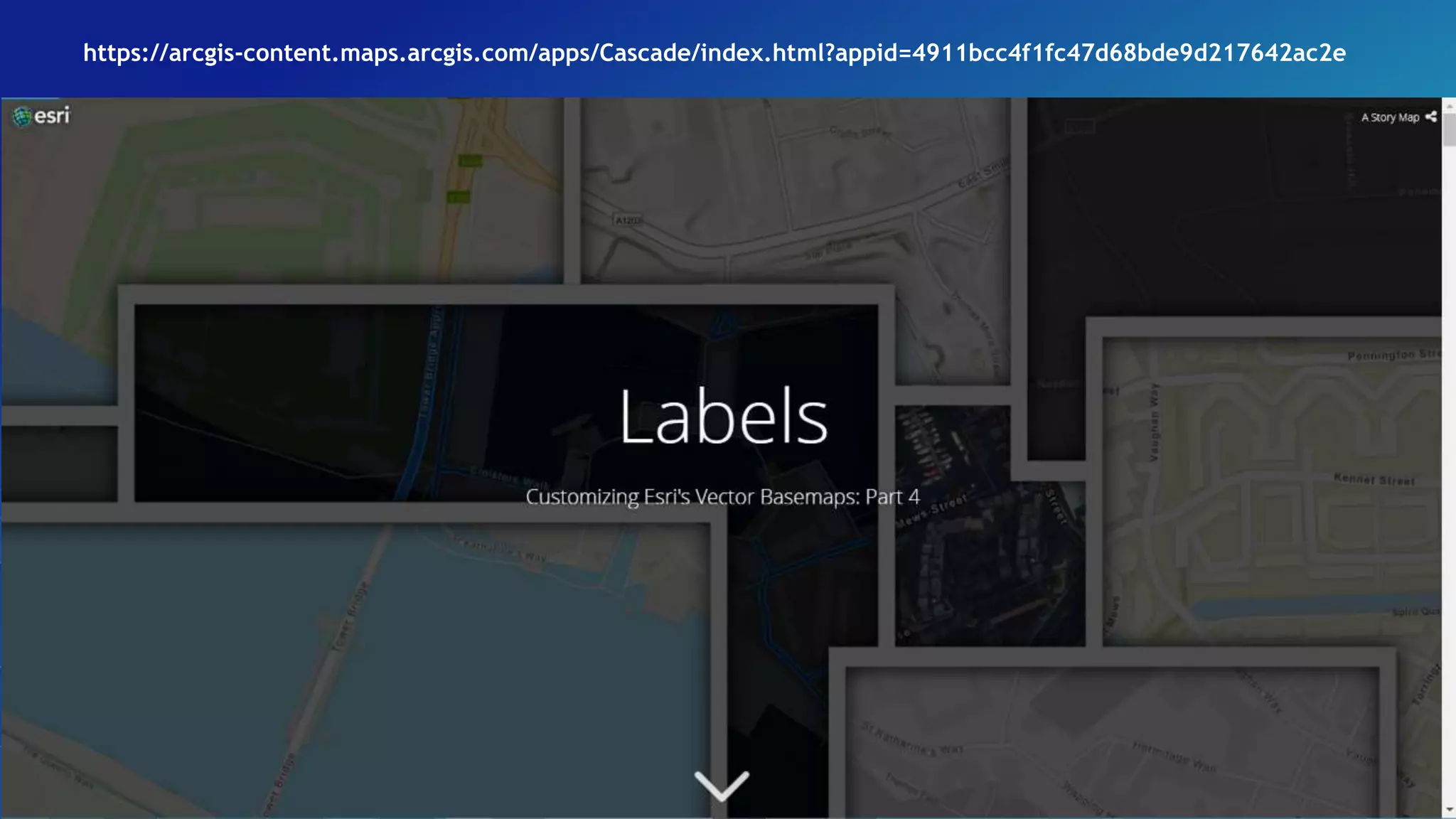Open the A Story Map link
1456x819 pixels.
coord(1390,117)
